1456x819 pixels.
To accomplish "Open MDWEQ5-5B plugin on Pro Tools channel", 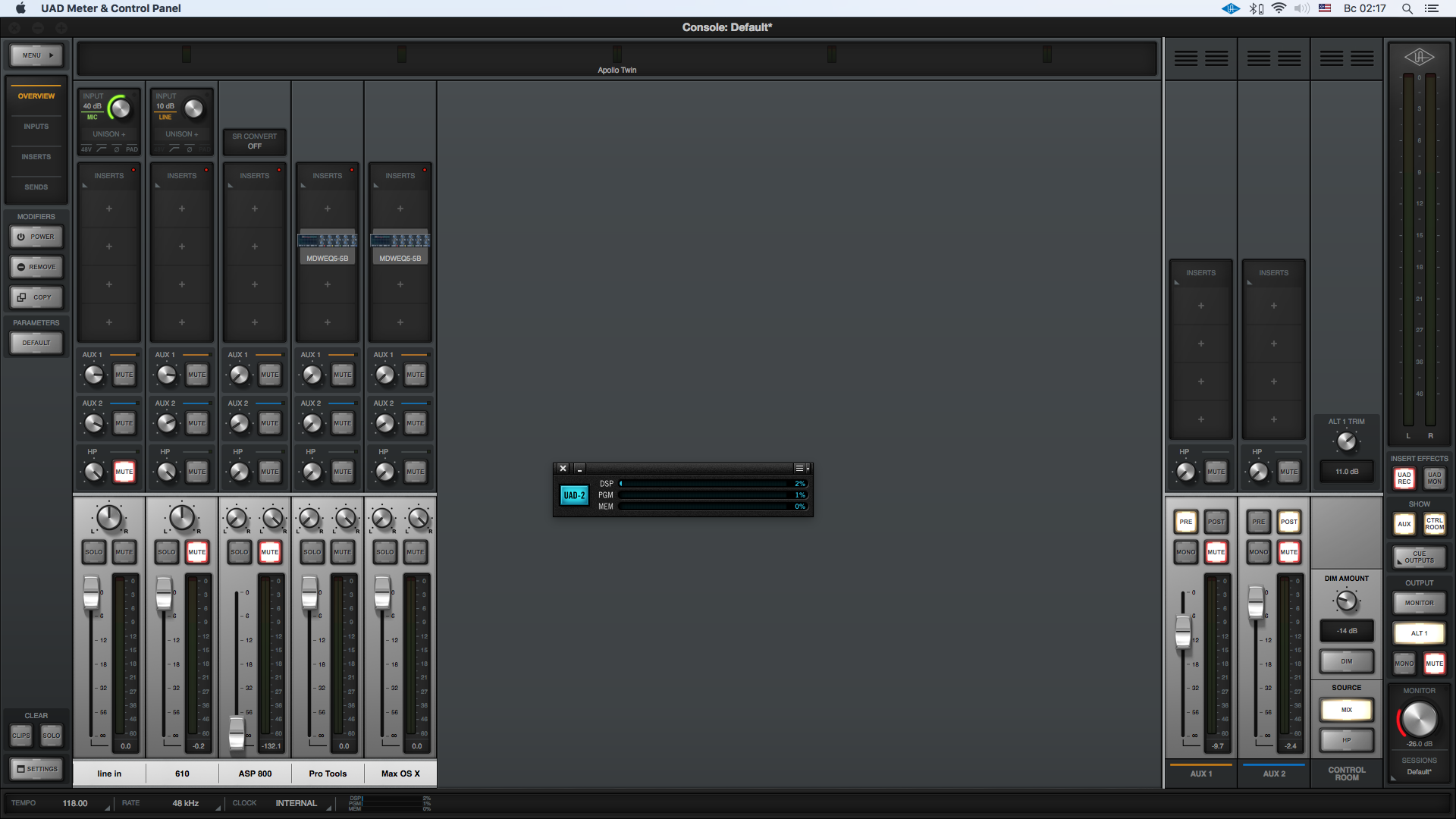I will click(x=328, y=248).
